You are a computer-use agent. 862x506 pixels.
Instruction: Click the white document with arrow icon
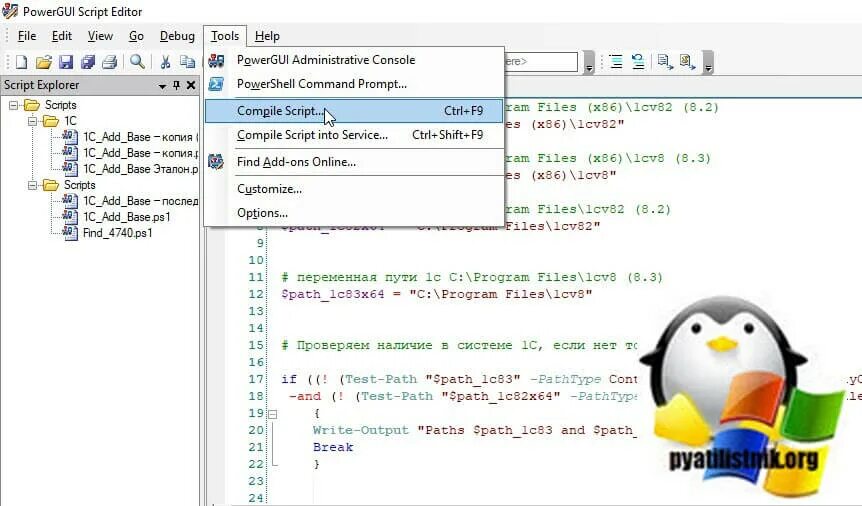665,62
